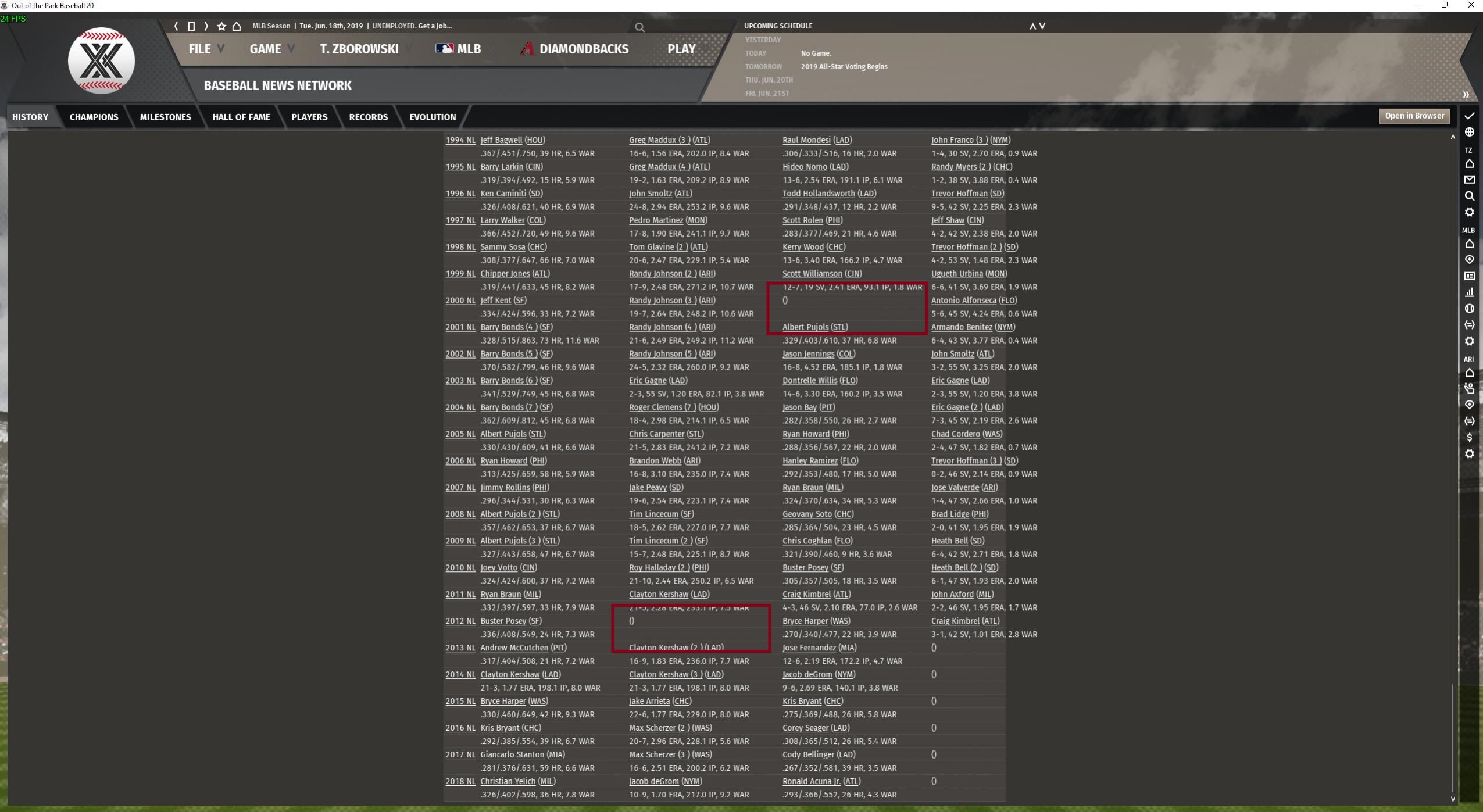This screenshot has width=1483, height=812.
Task: Open the 2005 NL season link
Action: (460, 434)
